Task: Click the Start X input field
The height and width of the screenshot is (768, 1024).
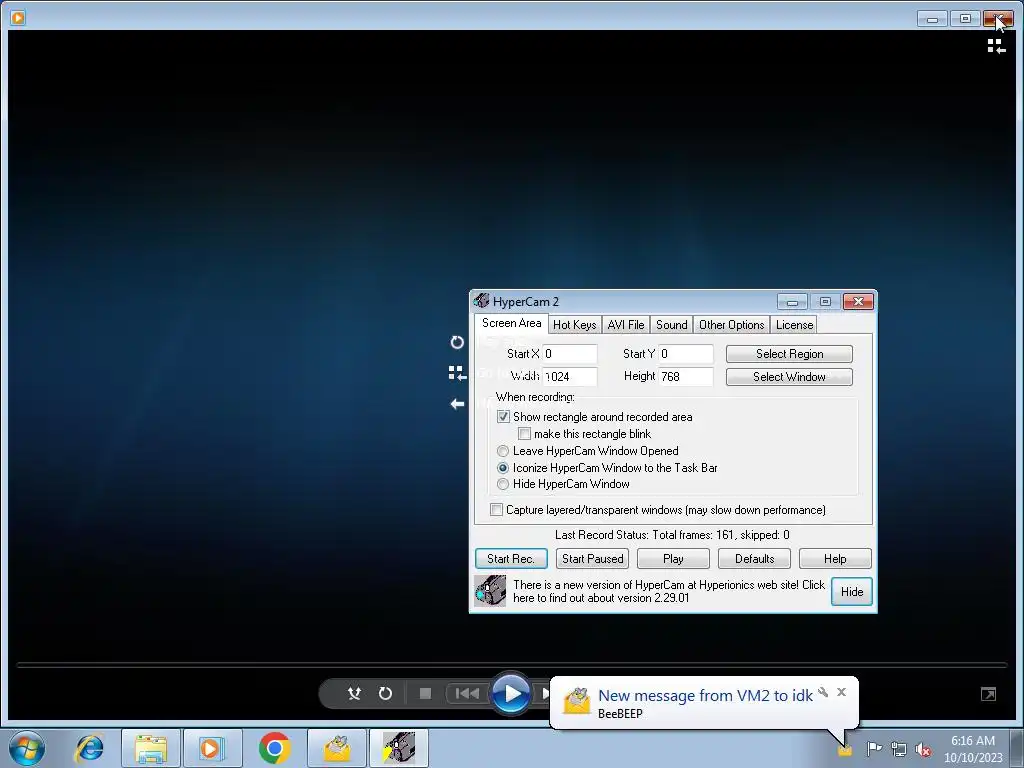Action: tap(569, 354)
